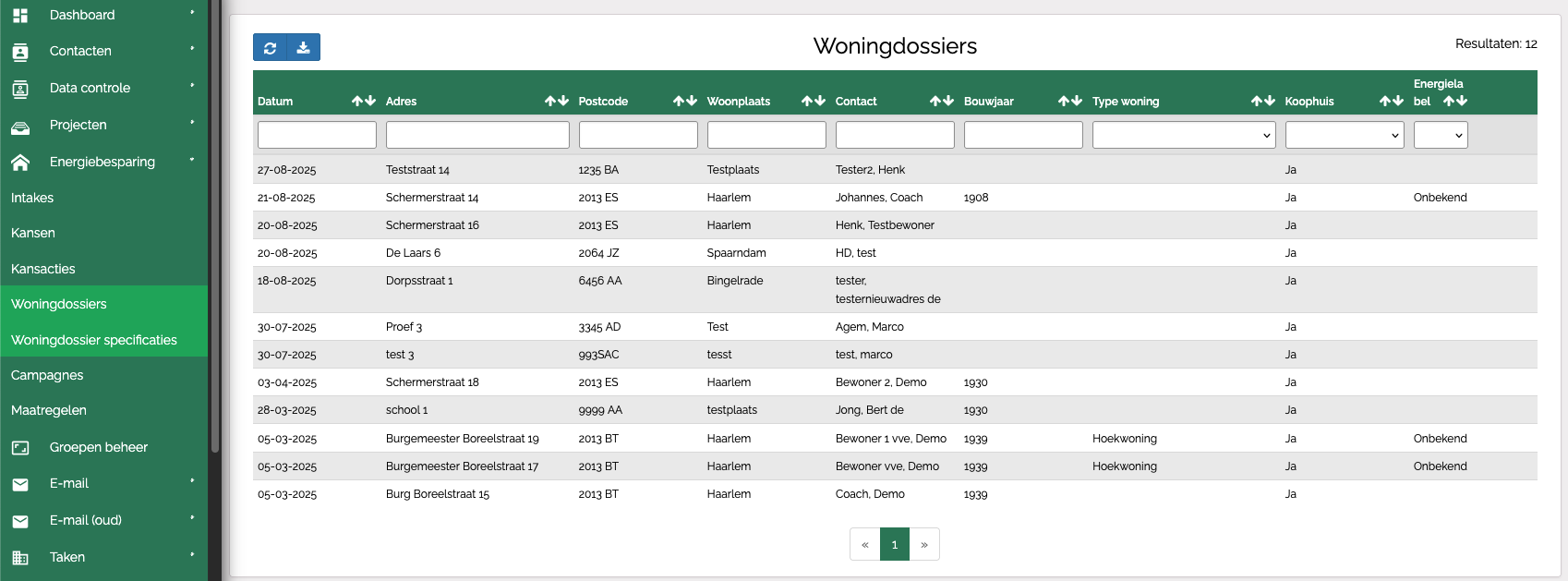1568x581 pixels.
Task: Click the Data controle sidebar icon
Action: click(x=20, y=89)
